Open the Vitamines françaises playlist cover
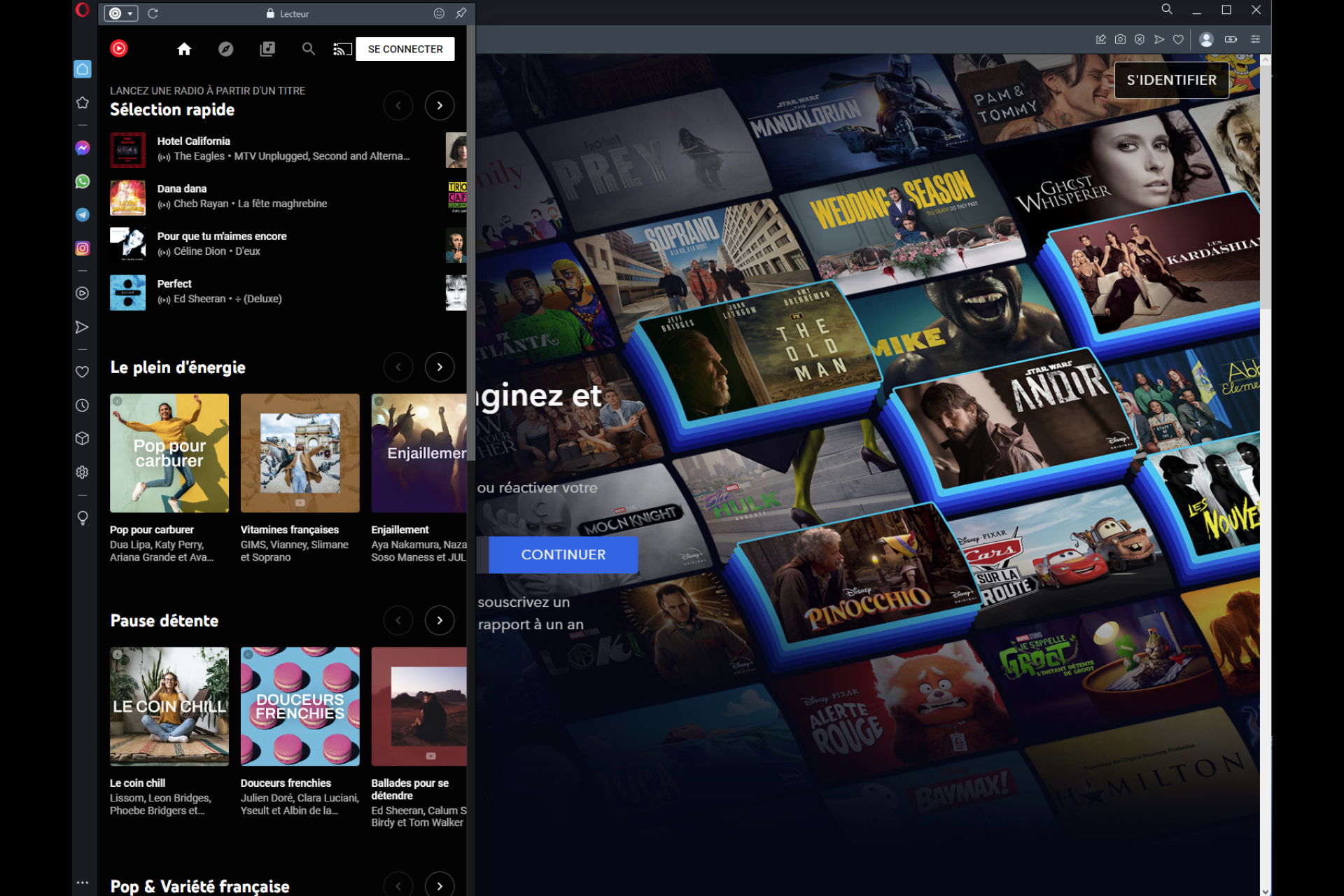This screenshot has height=896, width=1344. pos(300,453)
